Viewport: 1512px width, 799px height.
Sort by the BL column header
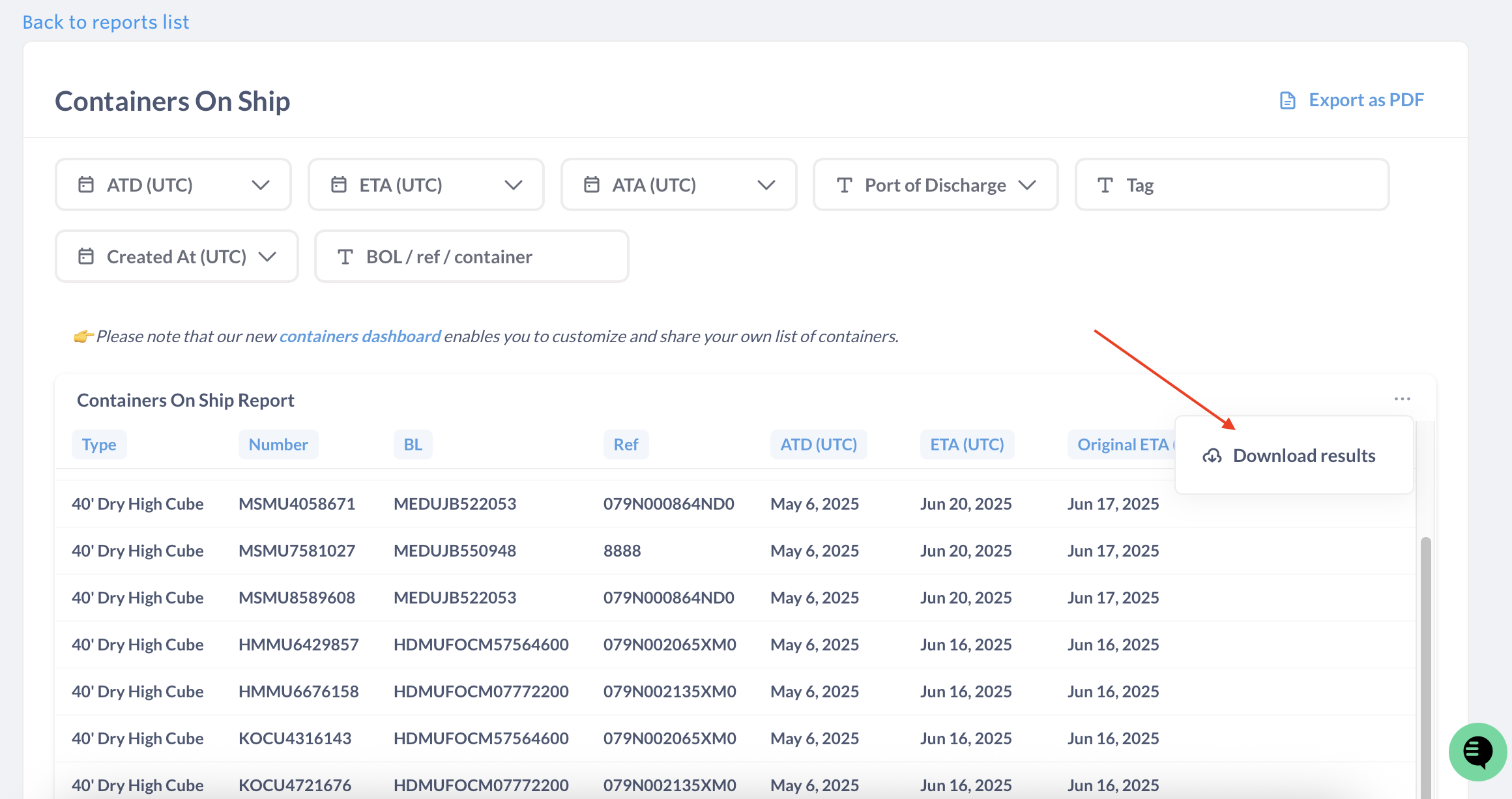[x=413, y=444]
